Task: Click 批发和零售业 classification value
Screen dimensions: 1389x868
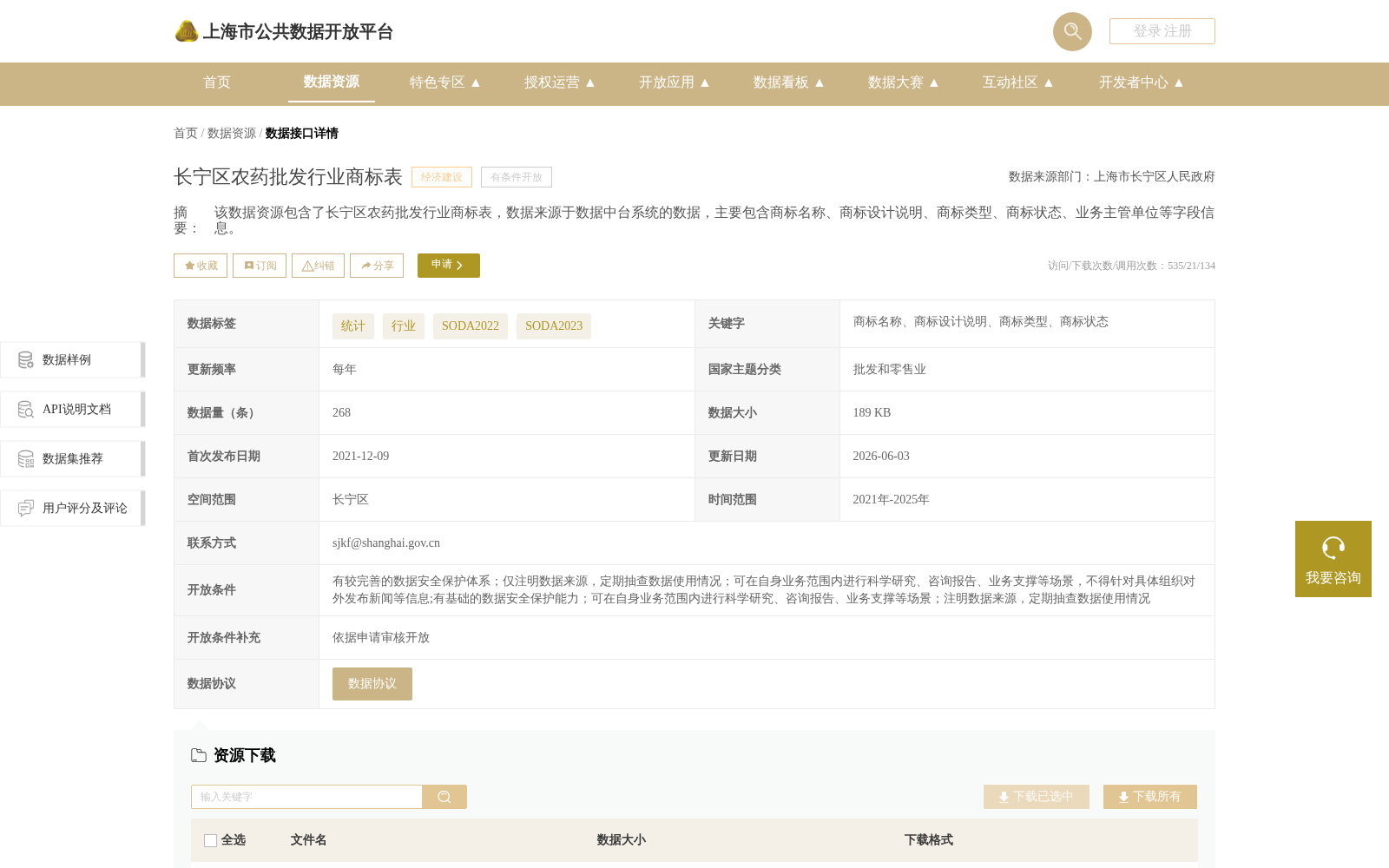Action: (x=890, y=370)
